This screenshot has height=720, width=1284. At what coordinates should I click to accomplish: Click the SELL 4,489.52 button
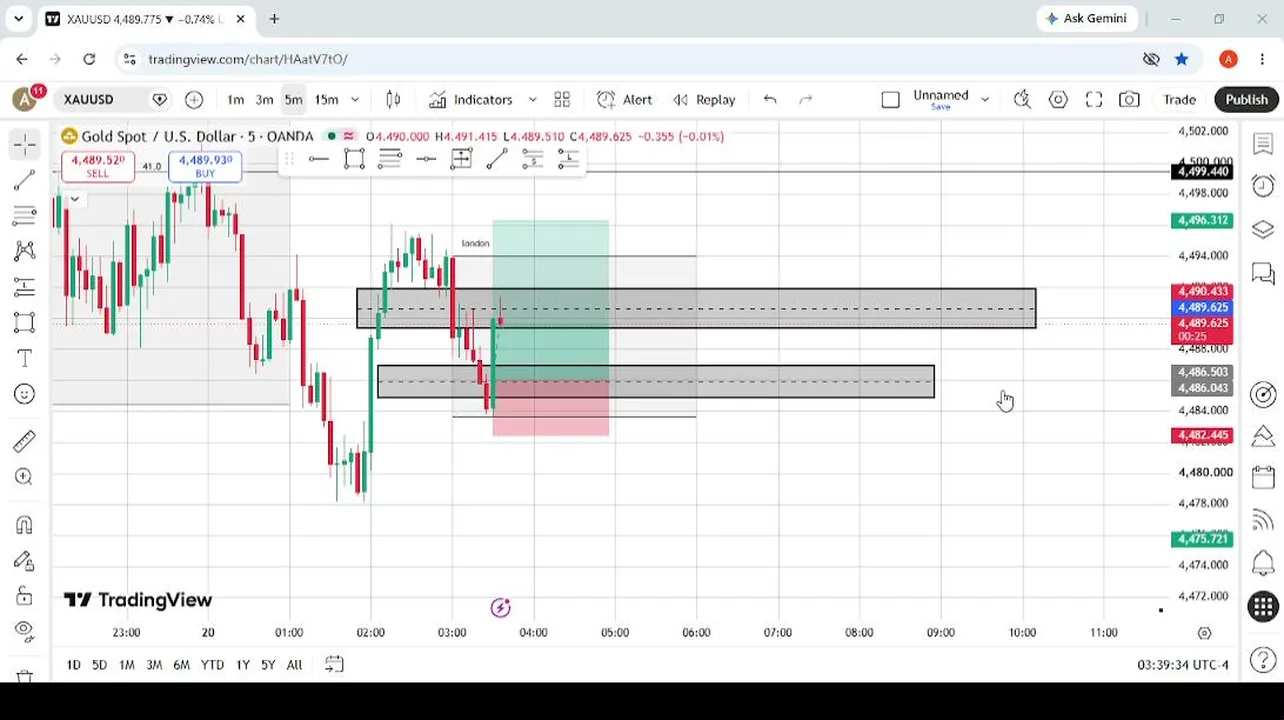point(97,166)
